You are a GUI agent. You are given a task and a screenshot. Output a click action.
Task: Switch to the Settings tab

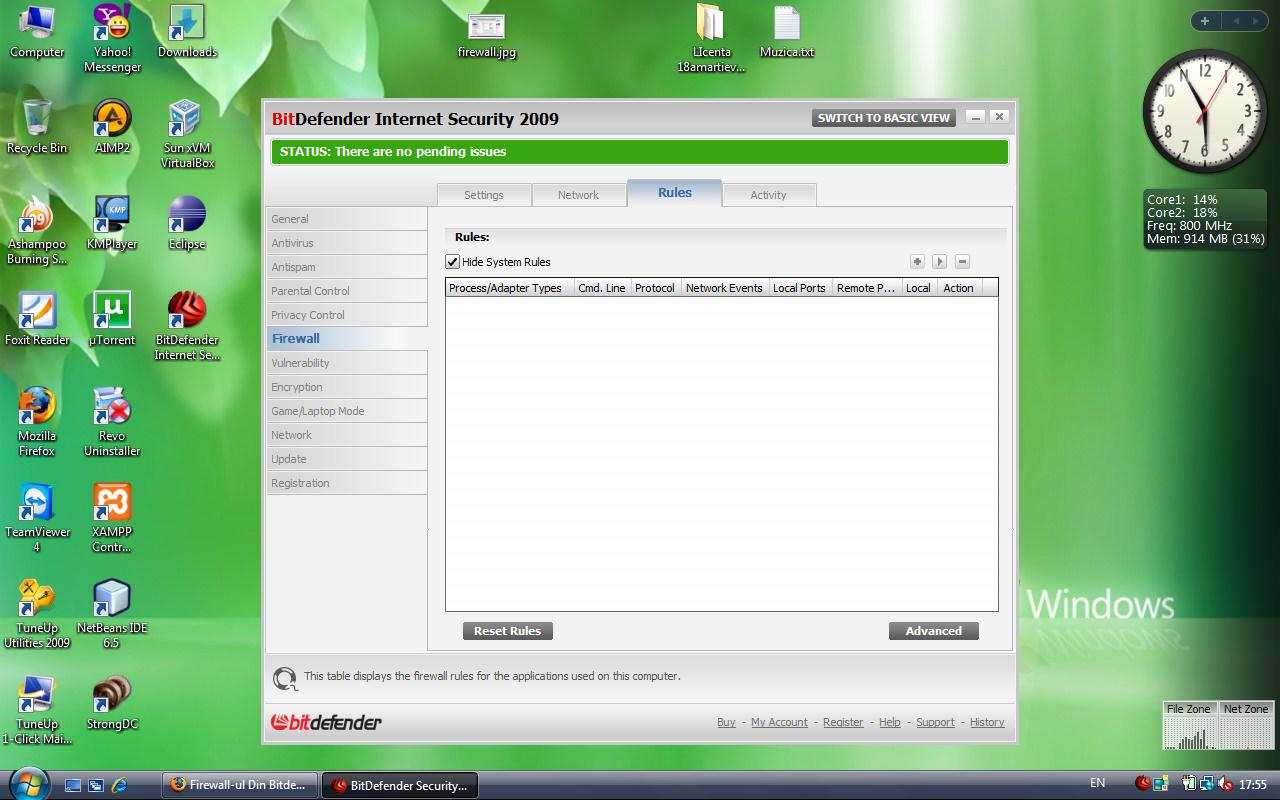(484, 195)
